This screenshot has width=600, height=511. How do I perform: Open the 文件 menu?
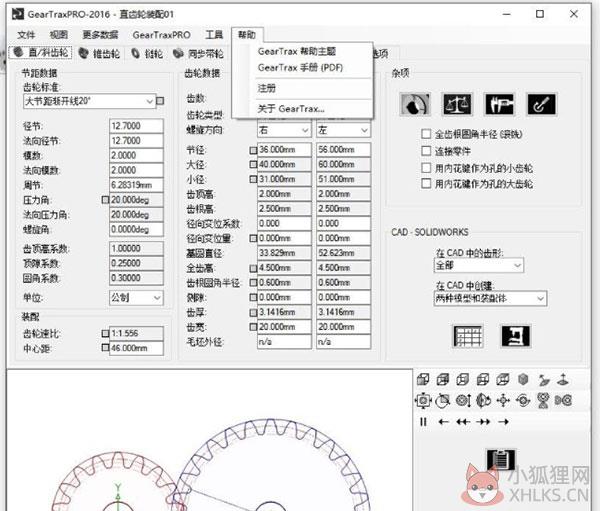[26, 35]
